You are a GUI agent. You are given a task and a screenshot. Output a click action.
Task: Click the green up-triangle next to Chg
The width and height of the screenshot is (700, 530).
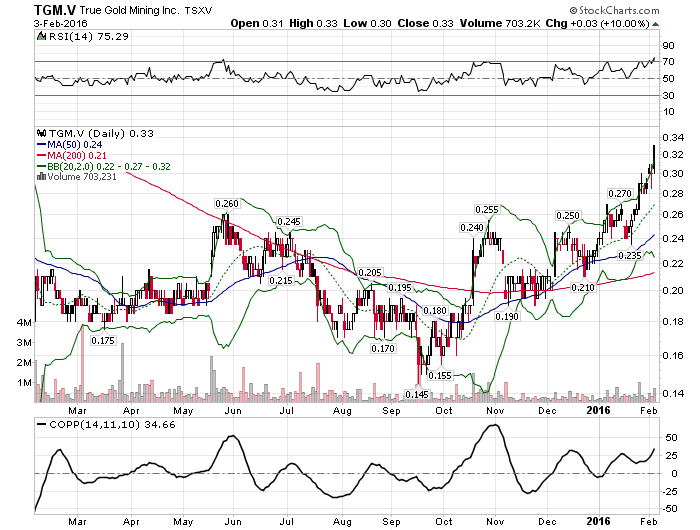point(655,24)
